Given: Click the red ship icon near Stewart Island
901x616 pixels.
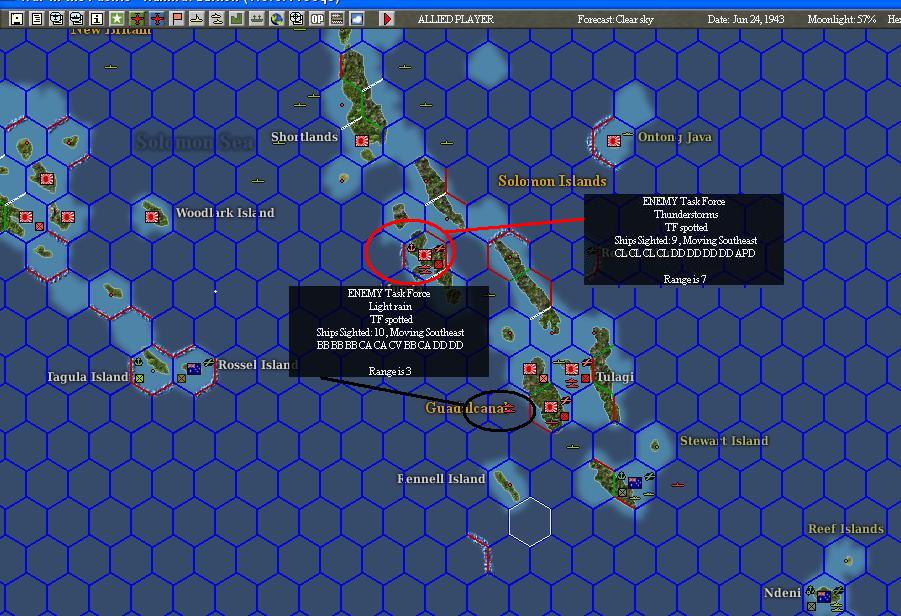Looking at the screenshot, I should [678, 485].
